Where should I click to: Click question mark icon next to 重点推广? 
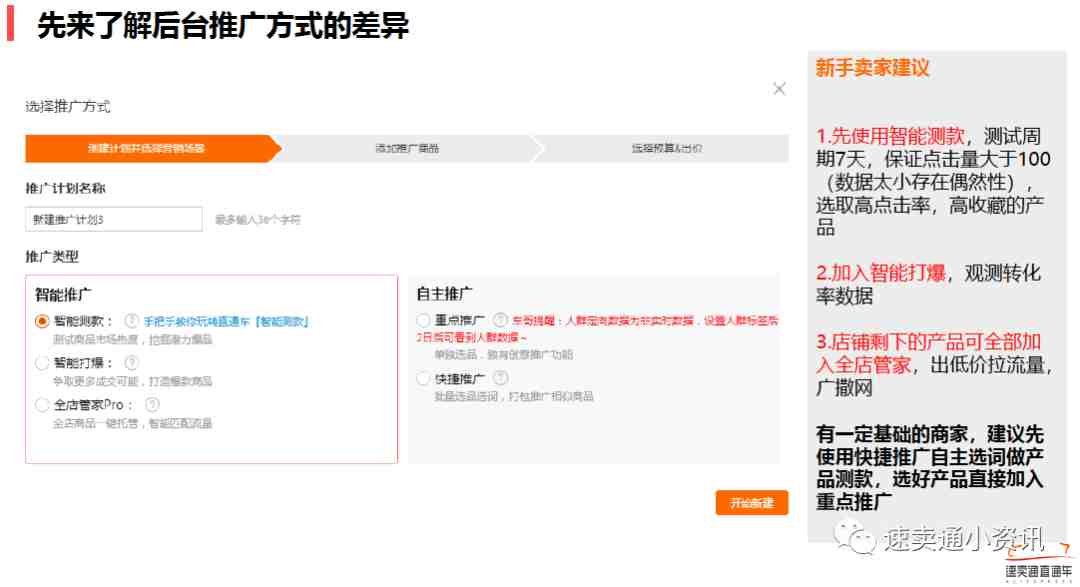click(500, 320)
